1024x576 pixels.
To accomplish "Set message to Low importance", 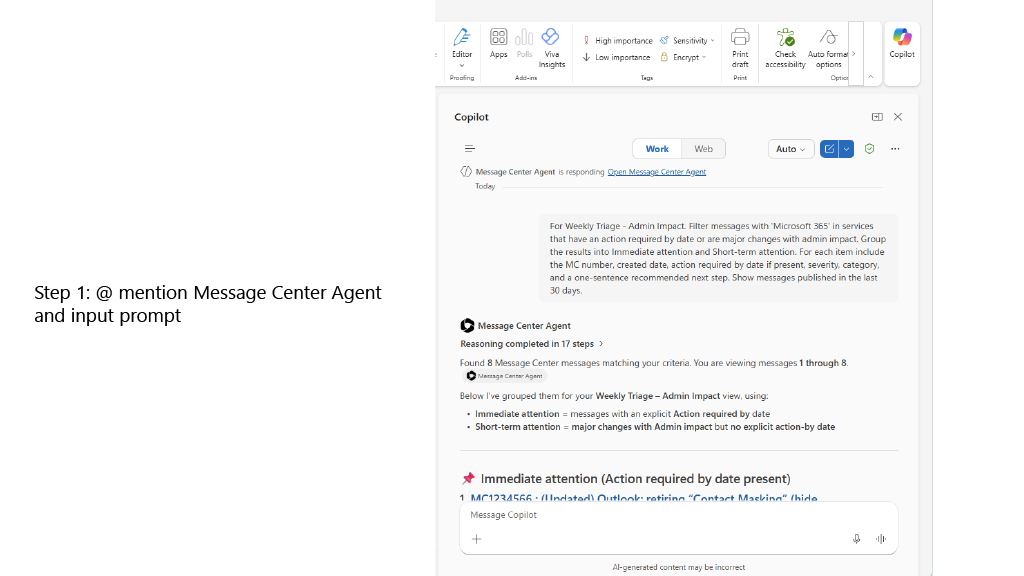I will click(x=617, y=57).
